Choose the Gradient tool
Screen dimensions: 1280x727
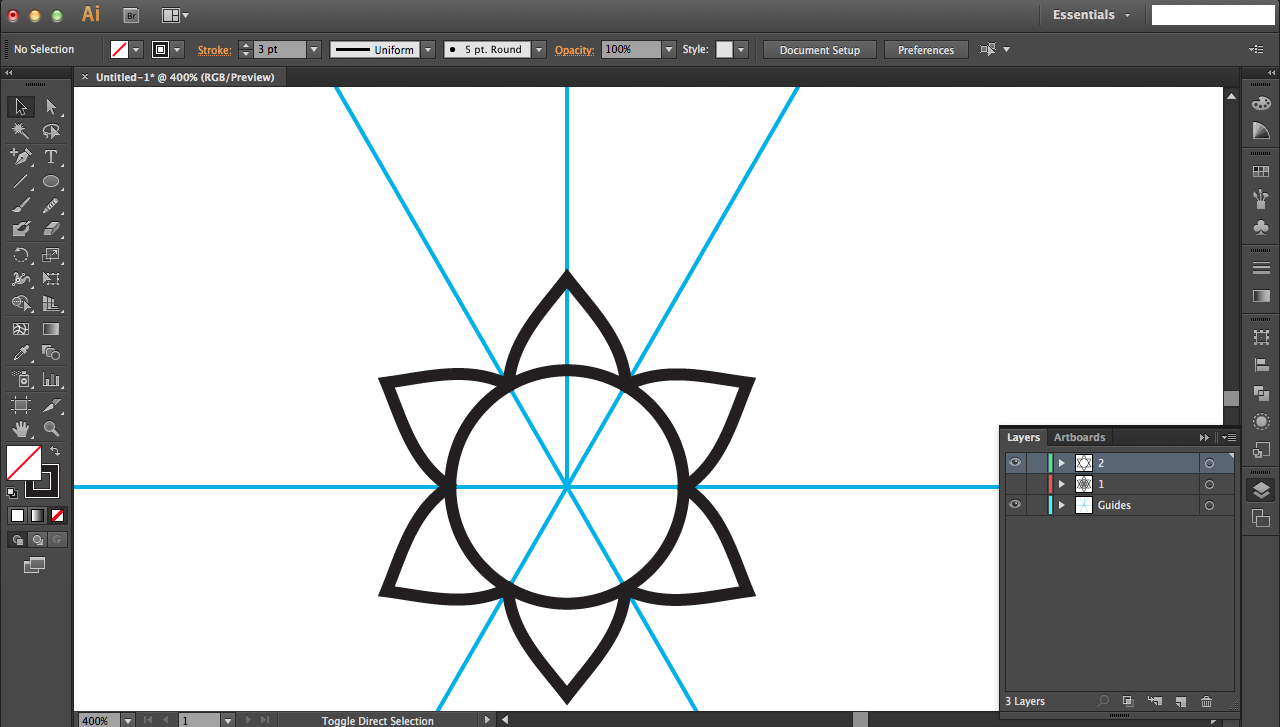click(51, 329)
